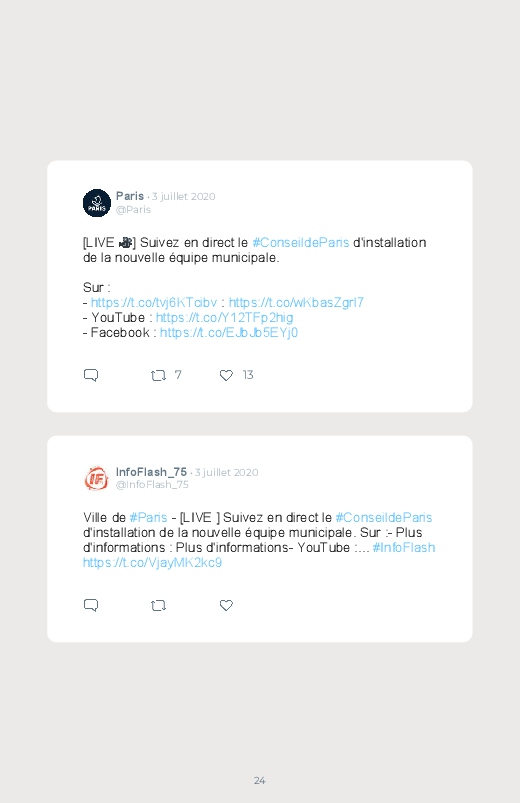This screenshot has height=803, width=520.
Task: Open the t.co/wKbasZgrI7 link
Action: tap(296, 303)
